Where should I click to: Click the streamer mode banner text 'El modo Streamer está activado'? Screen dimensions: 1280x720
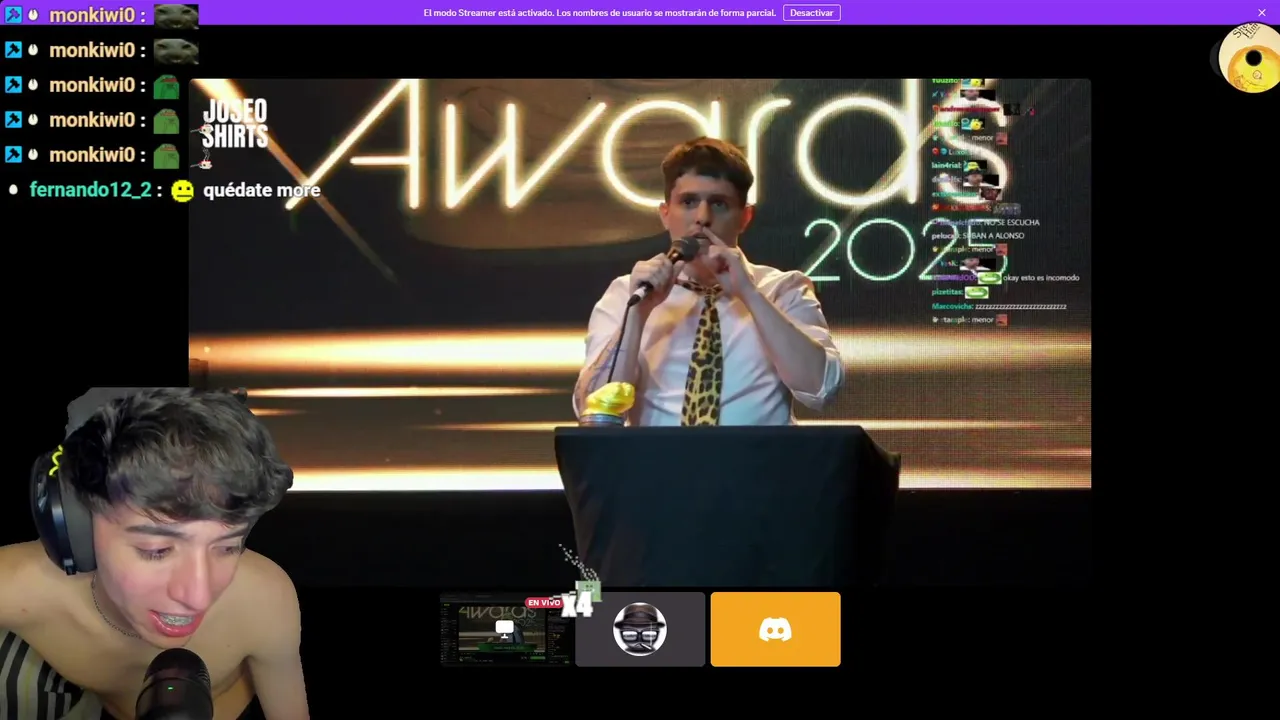(487, 13)
